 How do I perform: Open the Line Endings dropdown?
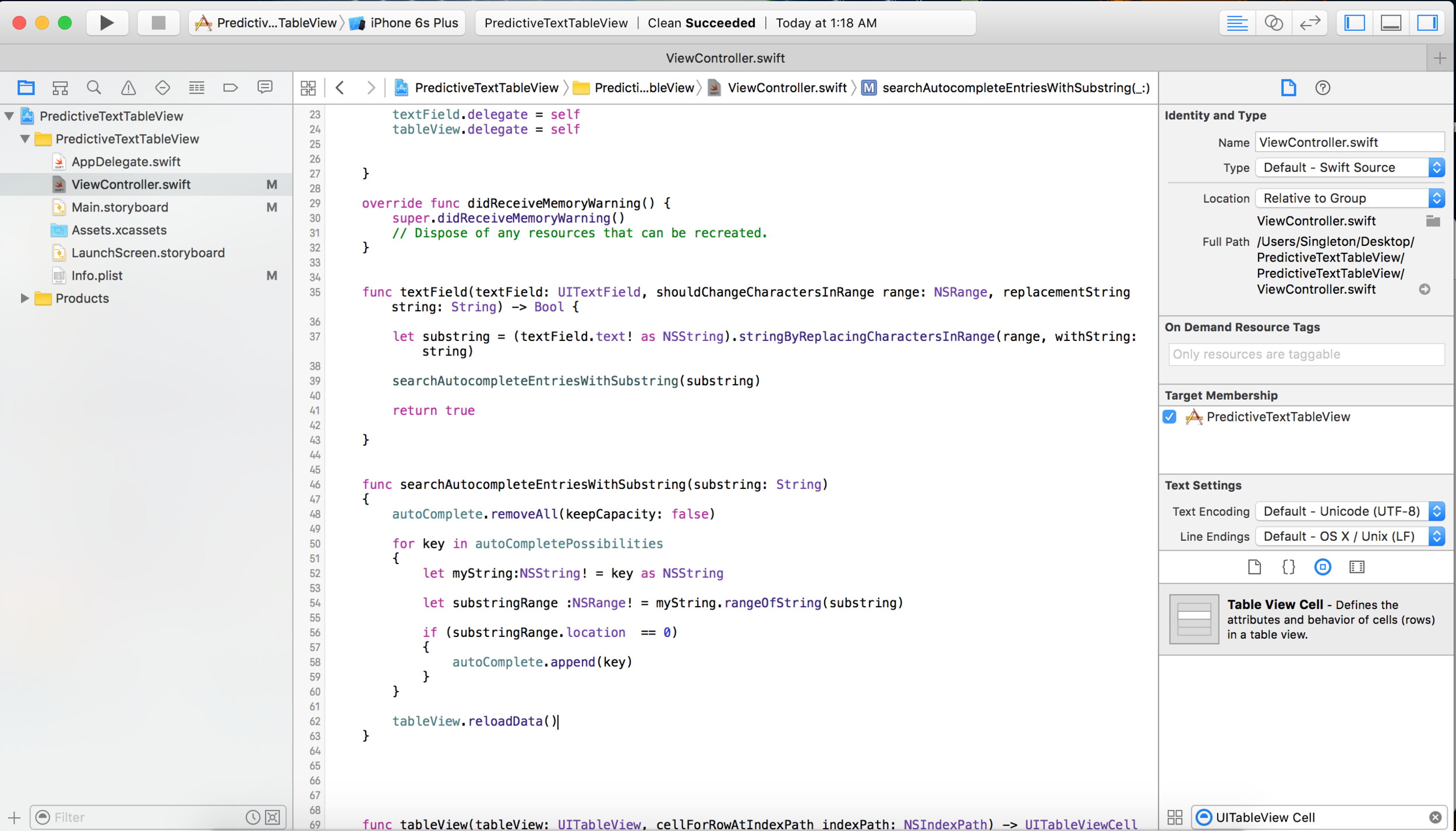tap(1350, 537)
